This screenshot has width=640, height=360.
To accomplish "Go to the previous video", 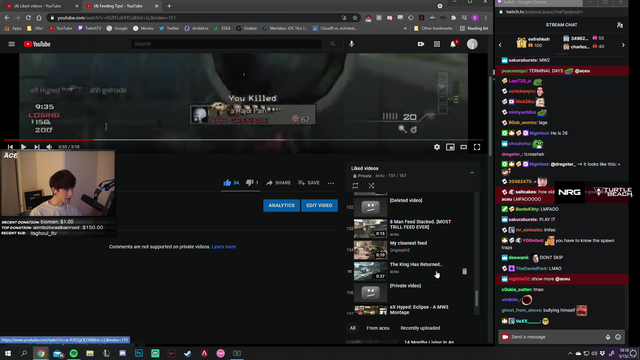I will tap(10, 147).
